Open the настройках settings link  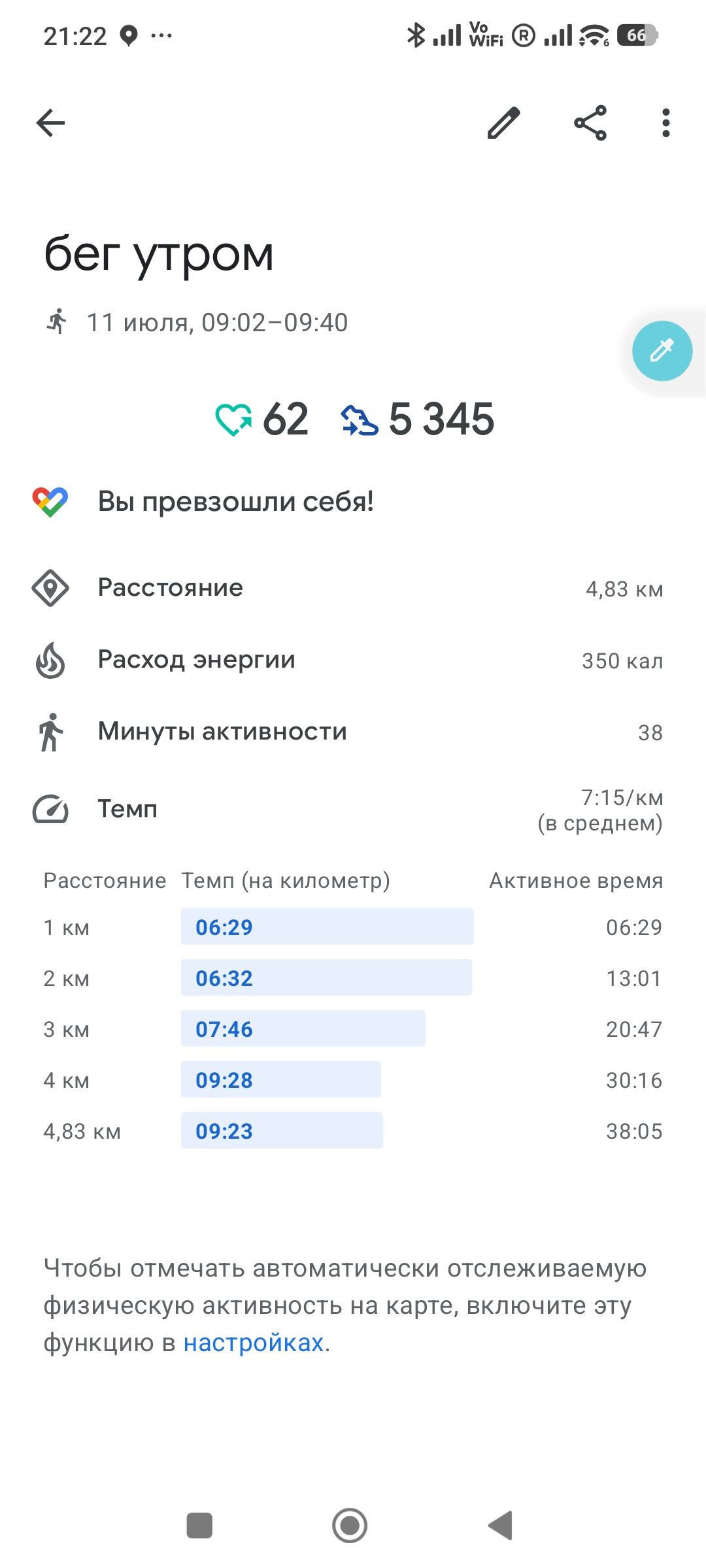click(x=254, y=1343)
